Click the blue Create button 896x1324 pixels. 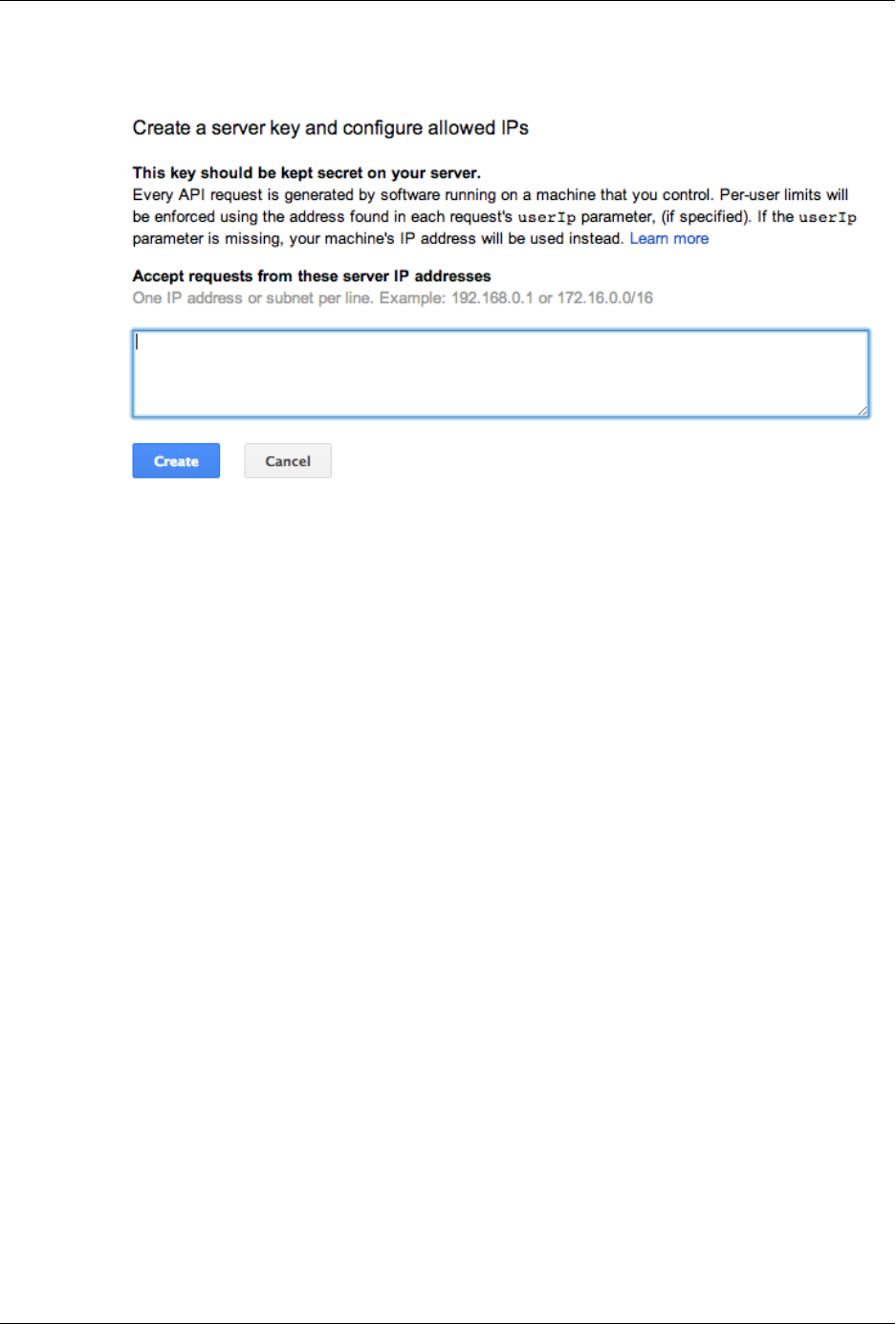click(176, 460)
